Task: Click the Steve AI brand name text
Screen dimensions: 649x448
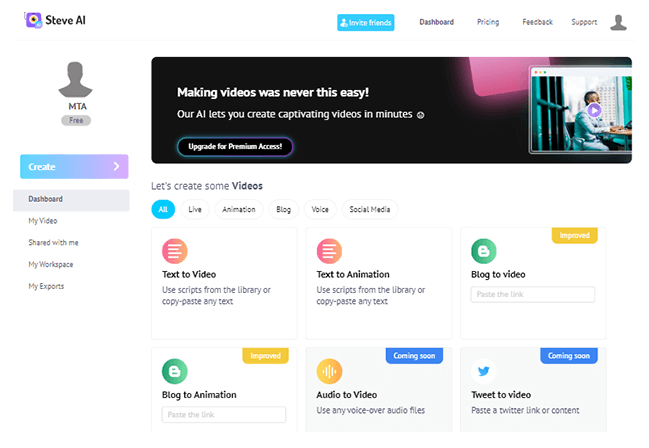Action: tap(65, 20)
